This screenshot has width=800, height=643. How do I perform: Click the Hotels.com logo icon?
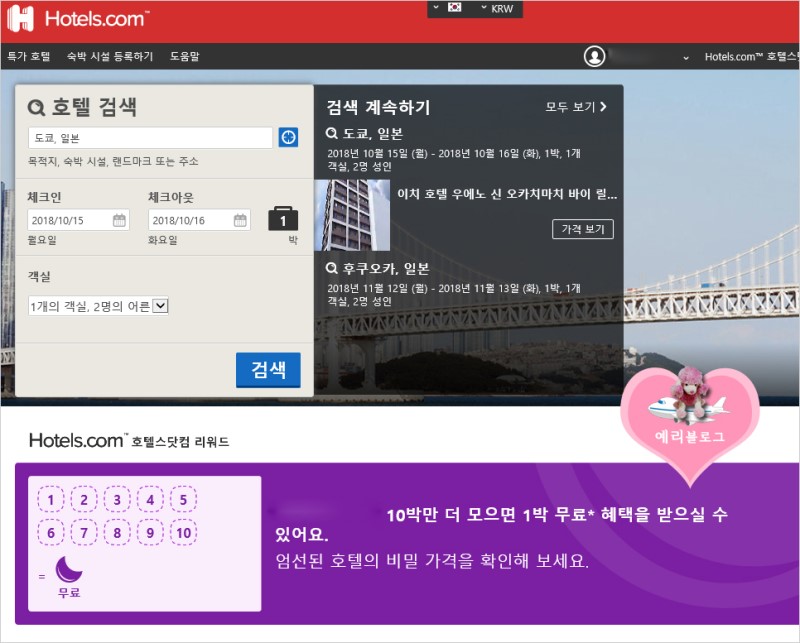coord(20,19)
